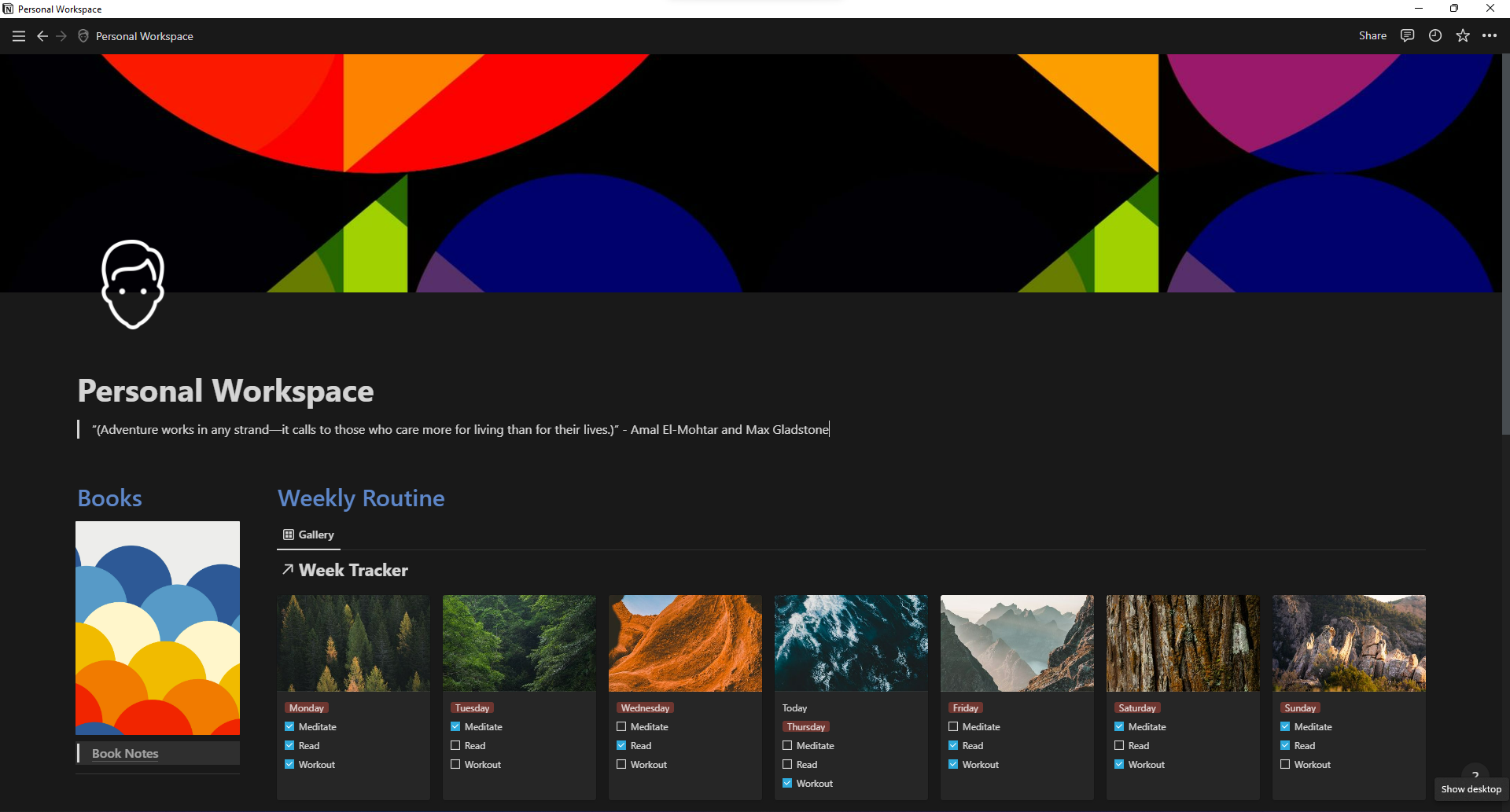Open the Week Tracker arrow link icon
Viewport: 1510px width, 812px height.
pos(288,570)
